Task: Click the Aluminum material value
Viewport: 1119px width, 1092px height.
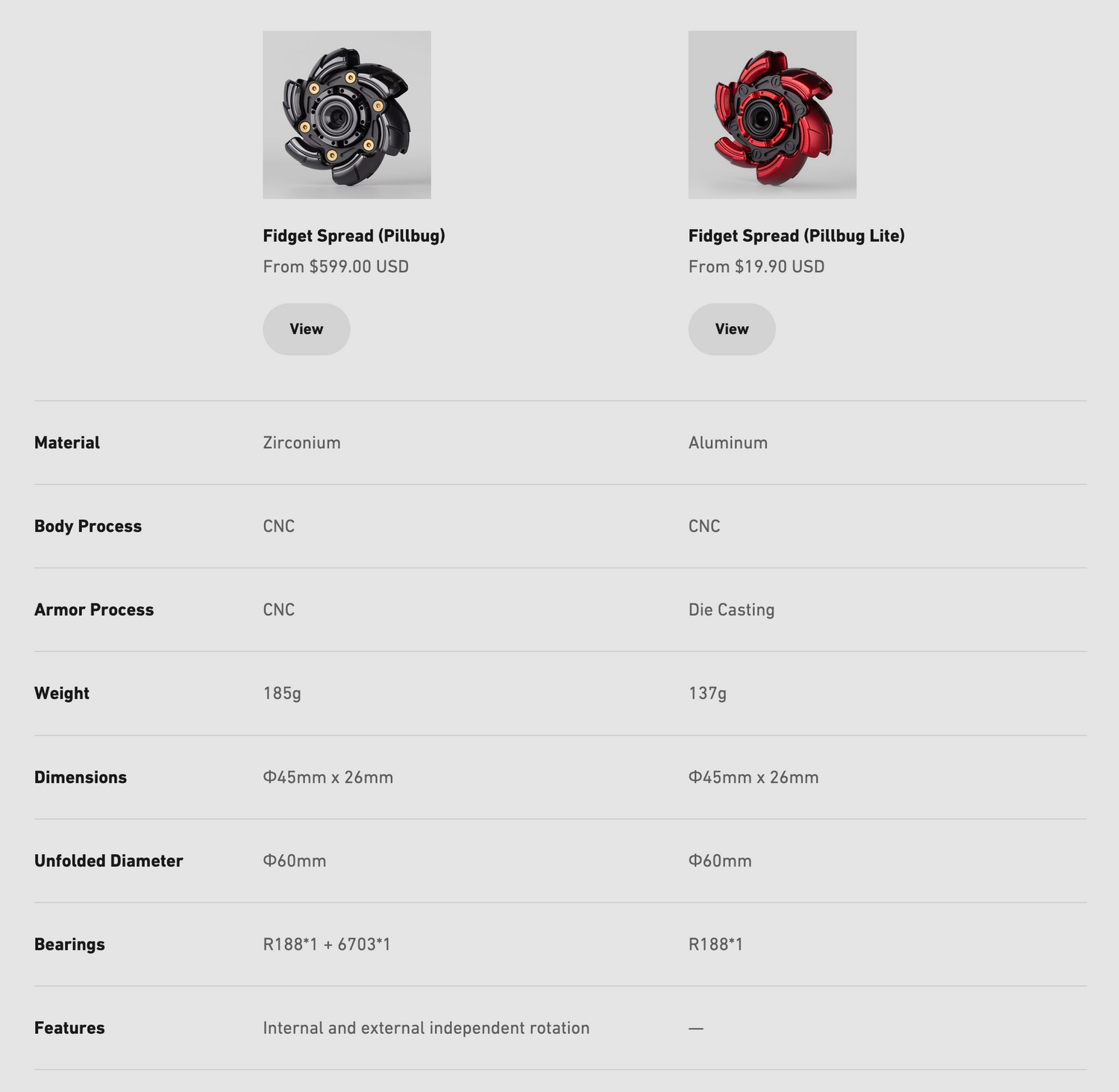Action: pyautogui.click(x=728, y=442)
